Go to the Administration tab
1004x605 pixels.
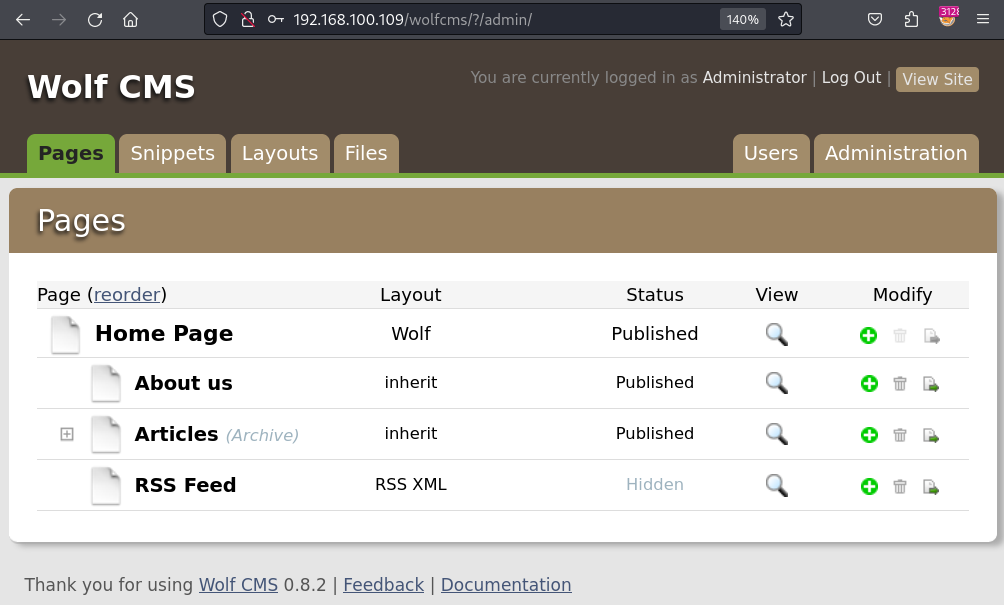pos(895,154)
